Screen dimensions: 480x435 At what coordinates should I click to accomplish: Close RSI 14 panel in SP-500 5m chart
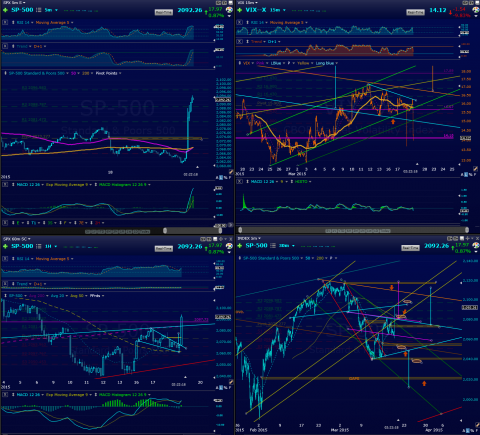[5, 22]
